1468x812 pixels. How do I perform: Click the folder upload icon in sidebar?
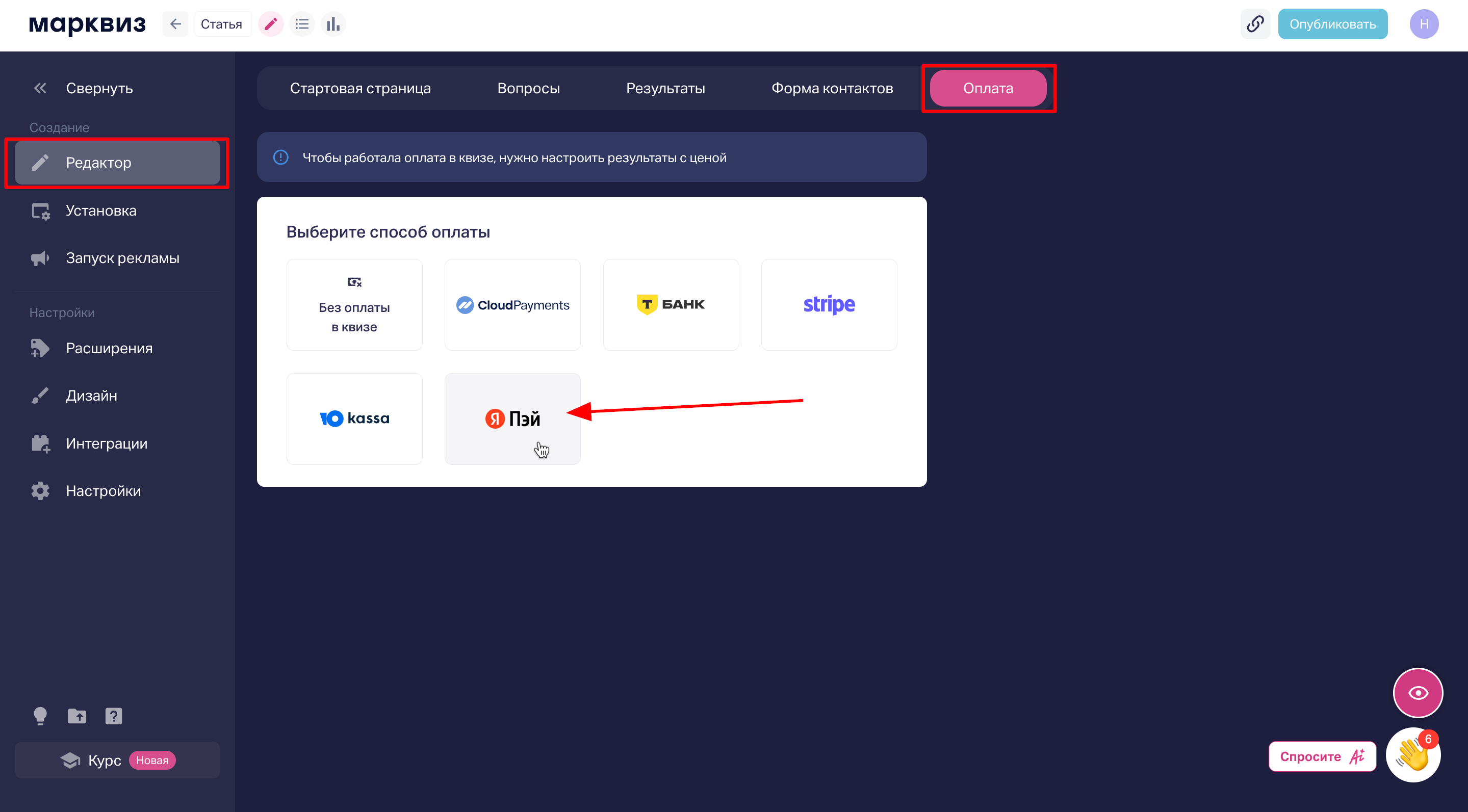[77, 716]
